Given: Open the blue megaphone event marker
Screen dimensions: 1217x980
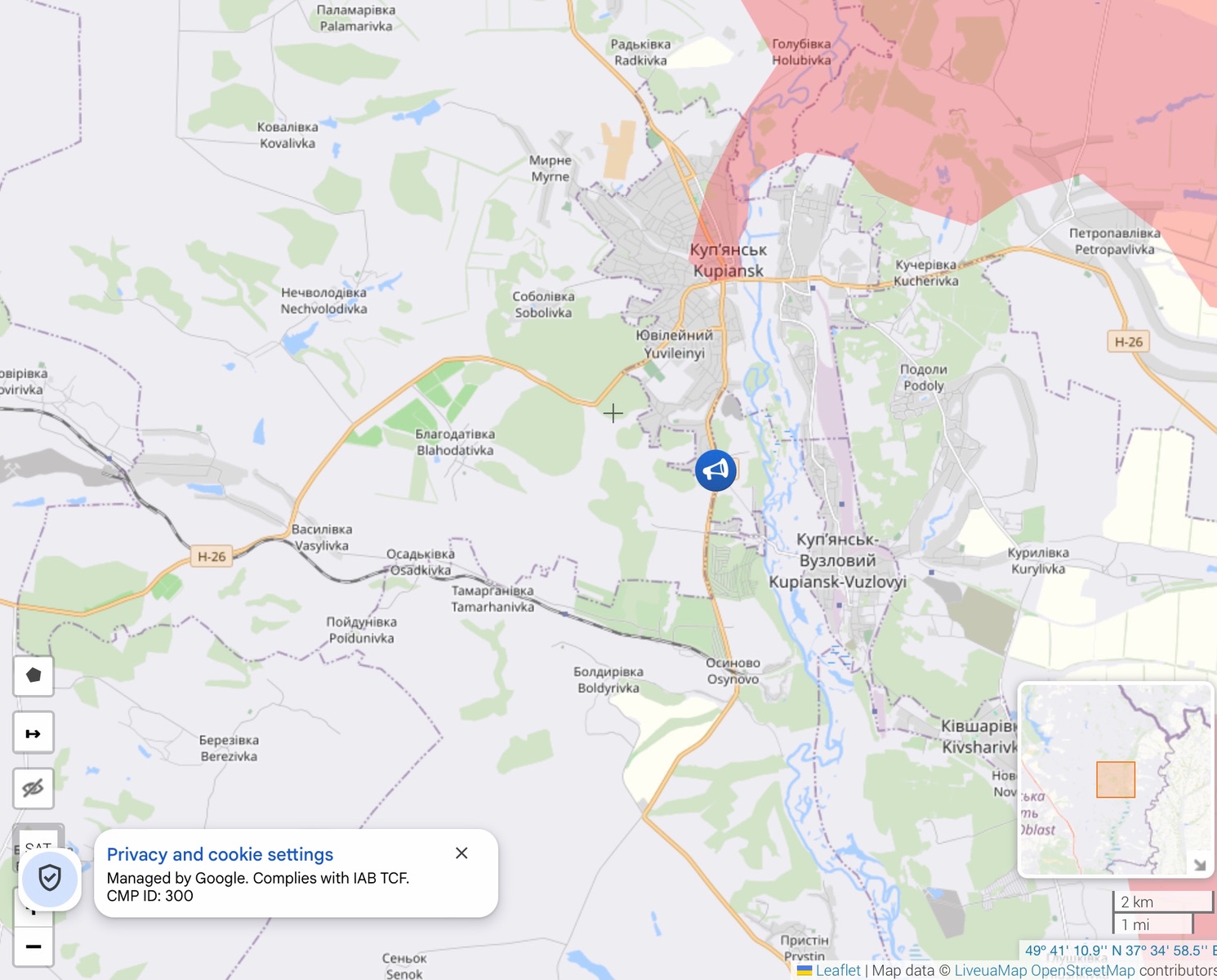Looking at the screenshot, I should [715, 470].
